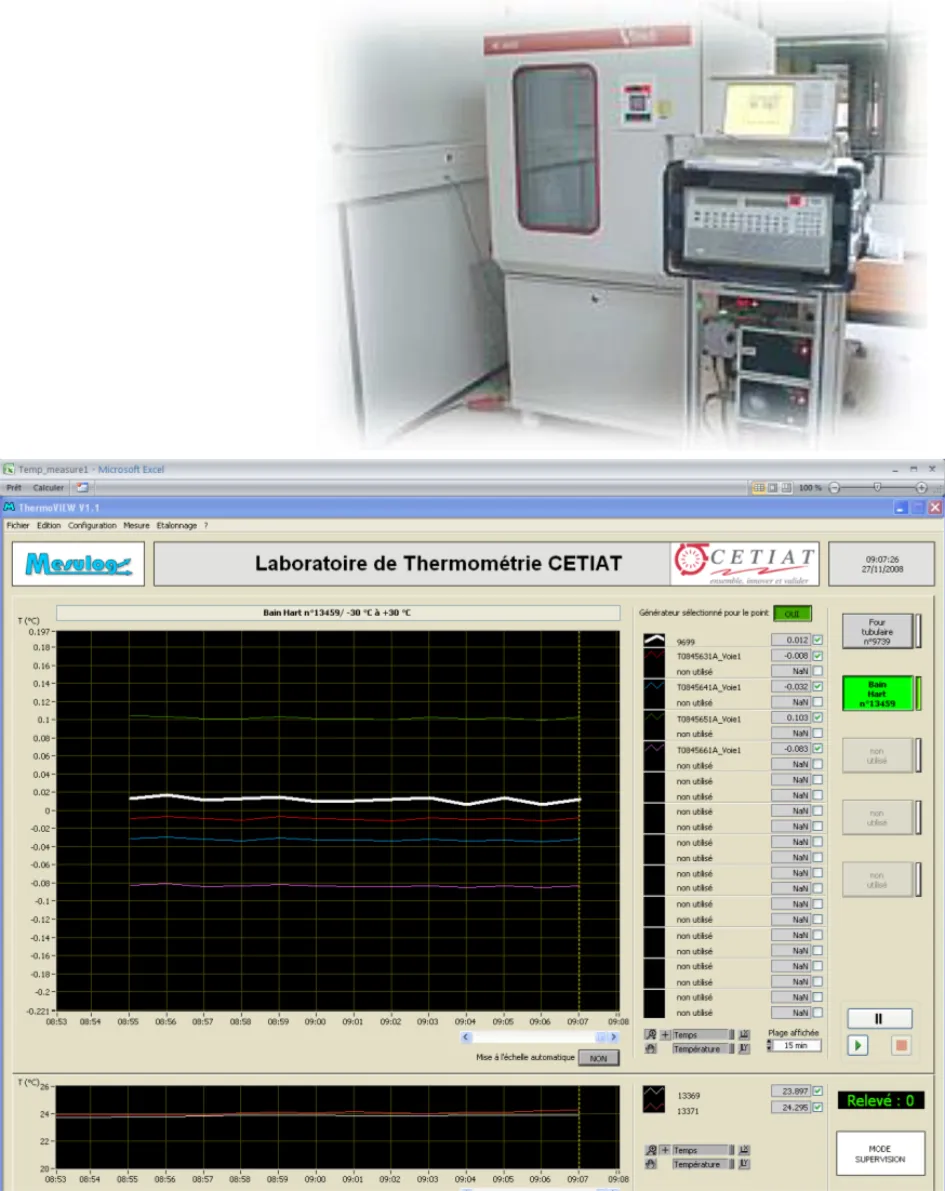This screenshot has height=1191, width=945.
Task: Uncheck the T0845641A_Voie1 checkbox
Action: (817, 687)
